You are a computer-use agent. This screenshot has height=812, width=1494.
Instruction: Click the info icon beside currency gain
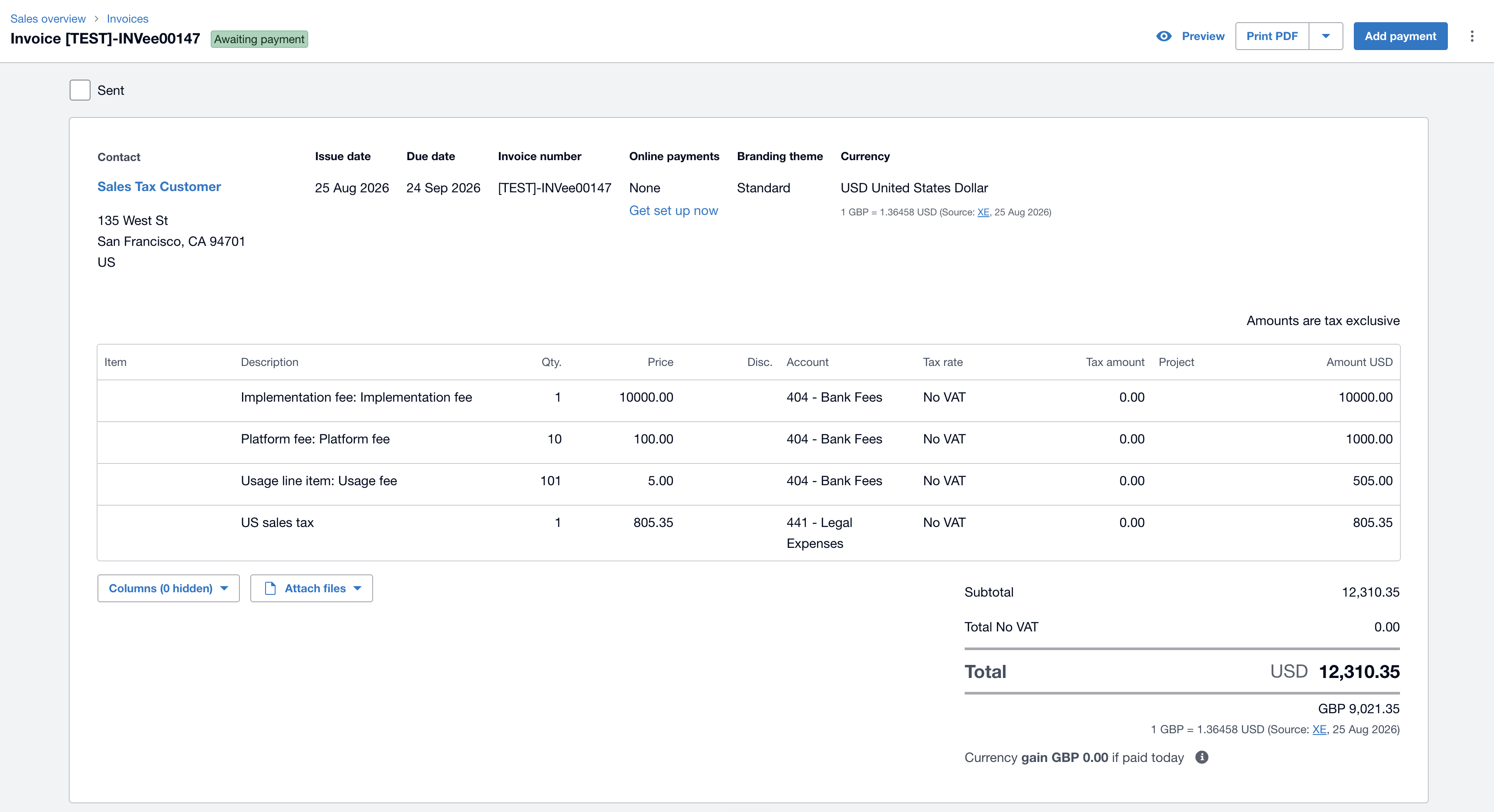[x=1202, y=757]
